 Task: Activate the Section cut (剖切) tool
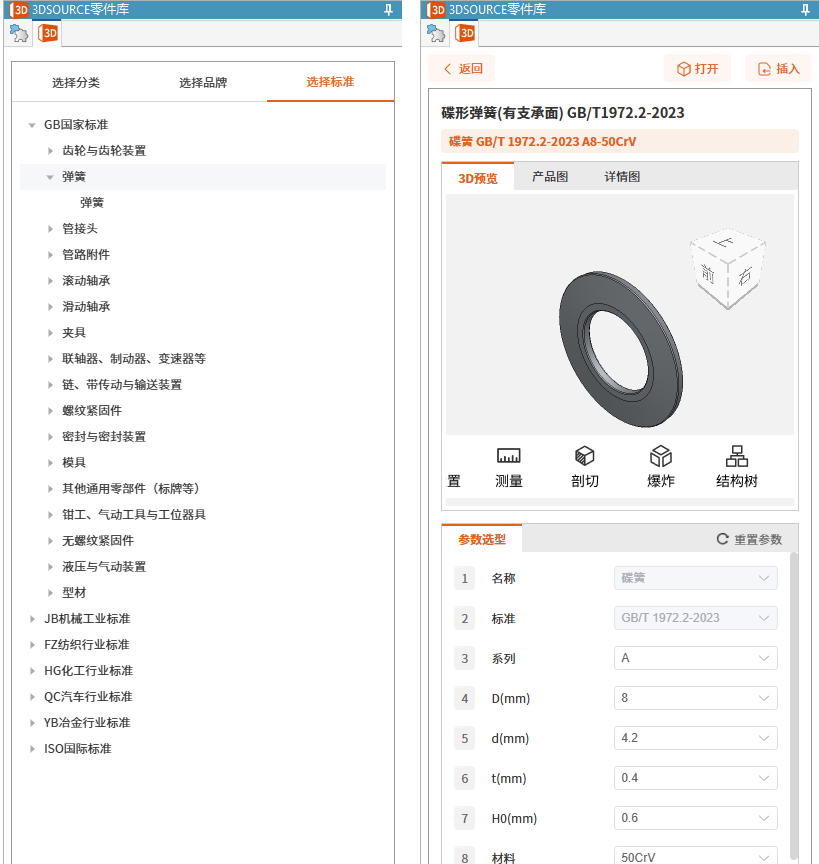click(585, 457)
